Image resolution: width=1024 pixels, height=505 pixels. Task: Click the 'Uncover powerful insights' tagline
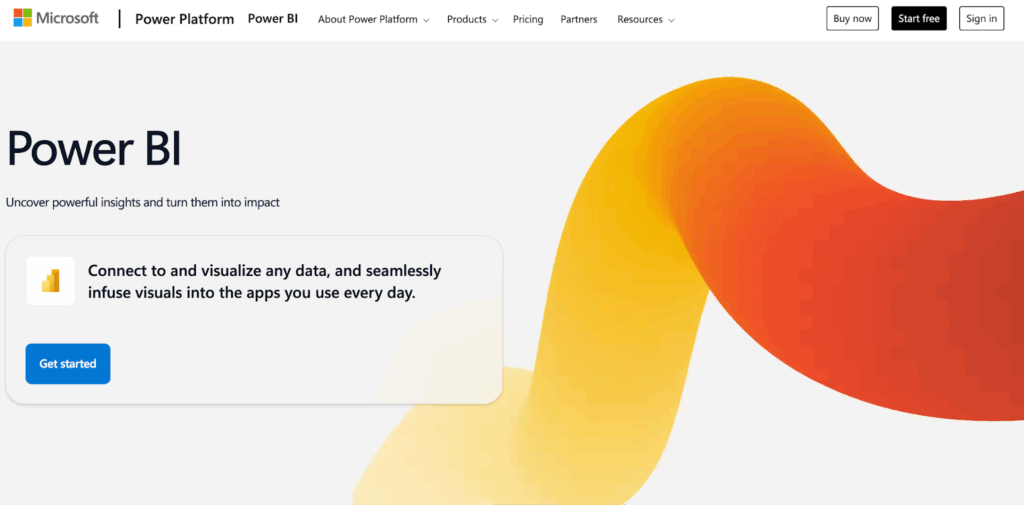[x=143, y=202]
